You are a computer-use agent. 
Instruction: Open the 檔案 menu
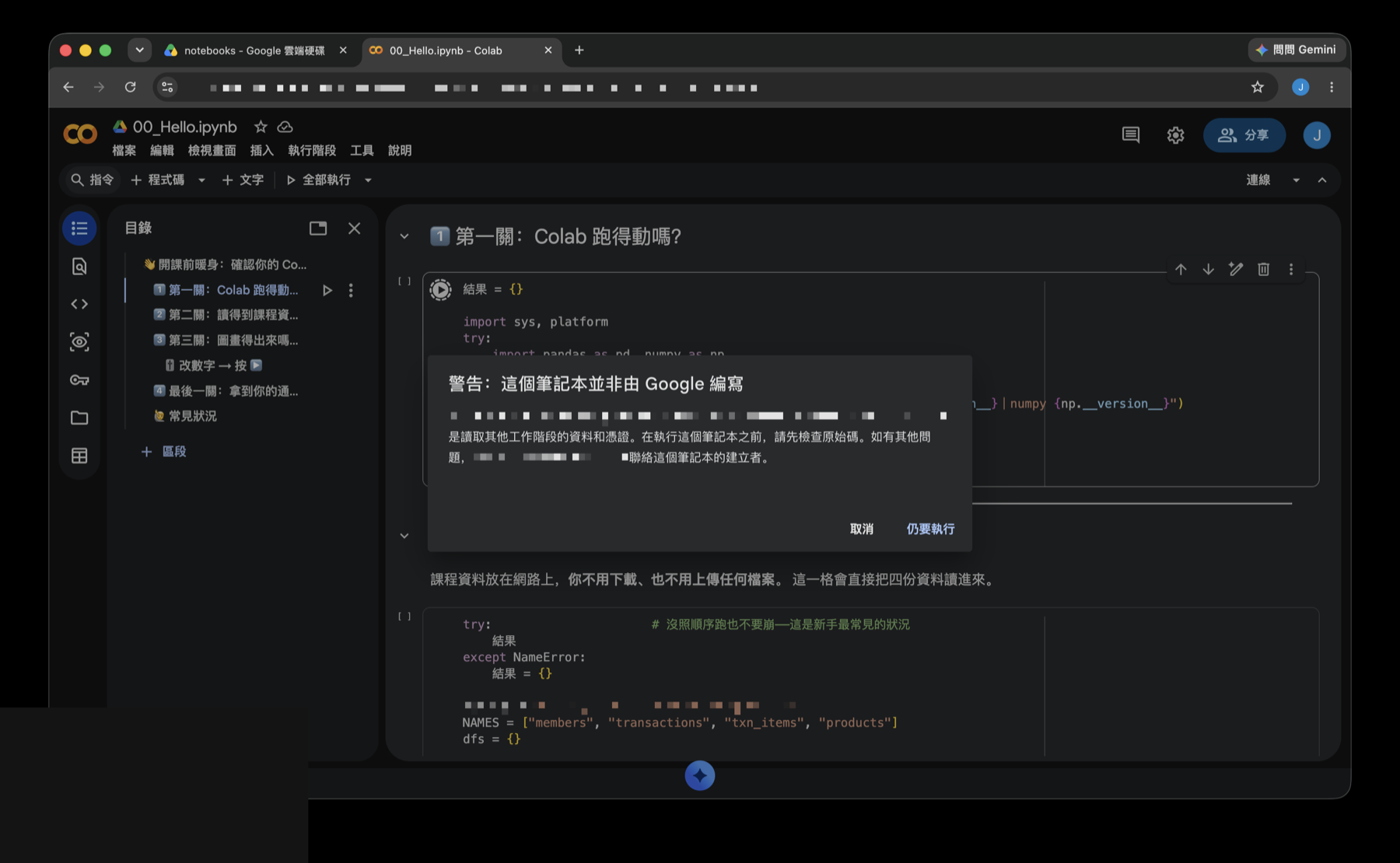pyautogui.click(x=124, y=151)
